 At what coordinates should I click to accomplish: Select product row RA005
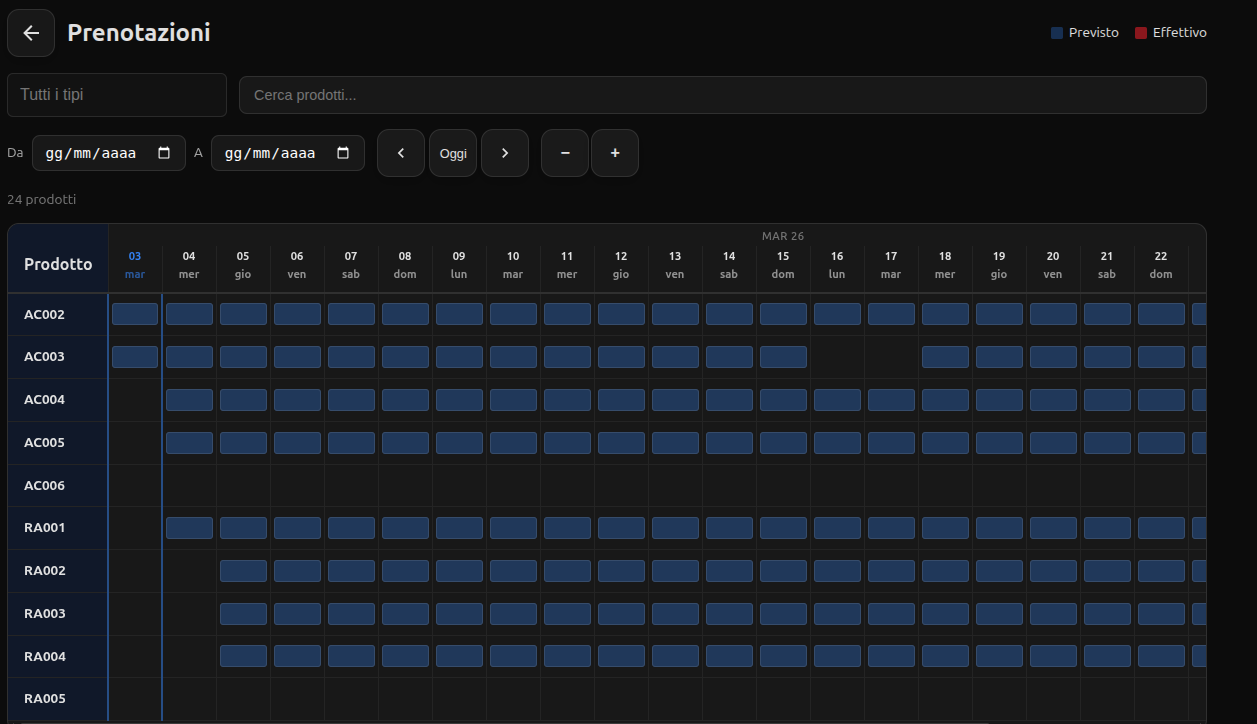[x=58, y=699]
